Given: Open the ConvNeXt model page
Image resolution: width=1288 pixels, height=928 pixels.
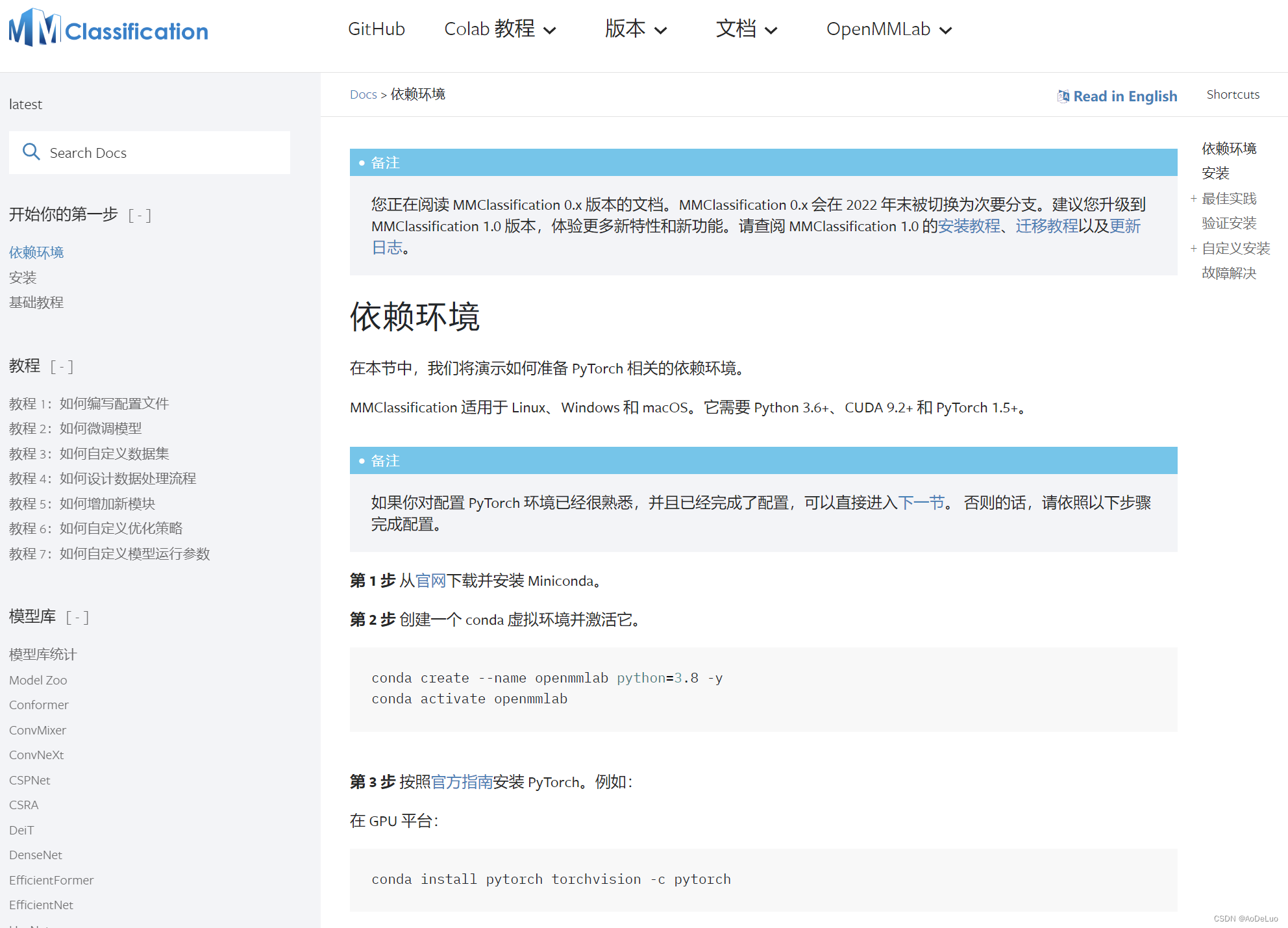Looking at the screenshot, I should tap(36, 755).
